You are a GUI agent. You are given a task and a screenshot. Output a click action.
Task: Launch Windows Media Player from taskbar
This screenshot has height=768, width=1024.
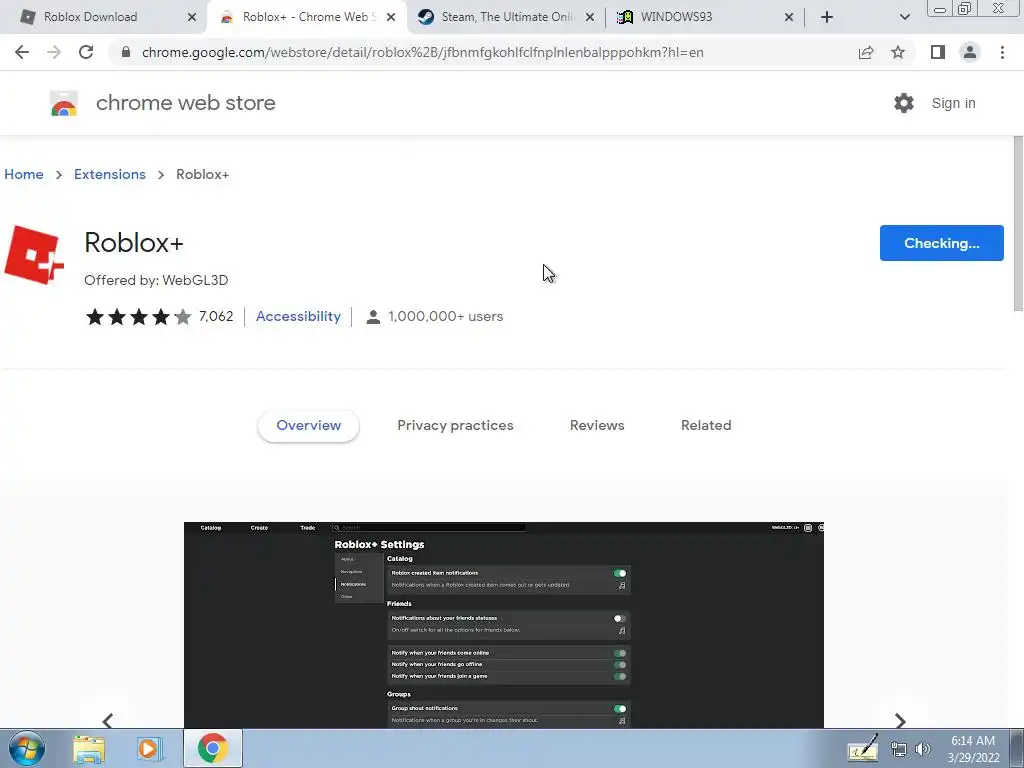[x=150, y=749]
